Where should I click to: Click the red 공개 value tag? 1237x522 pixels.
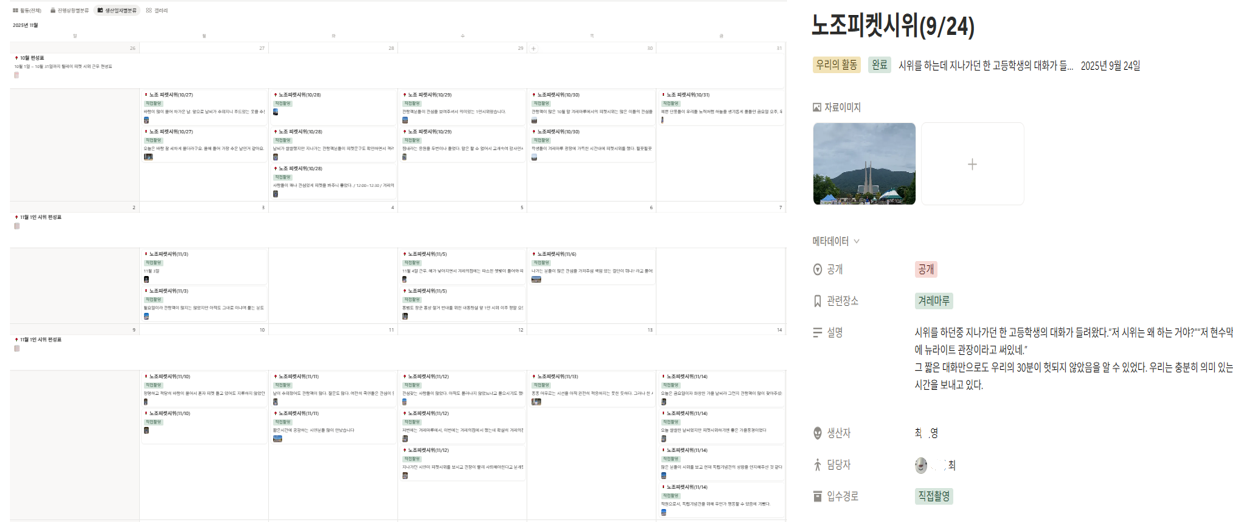point(926,270)
